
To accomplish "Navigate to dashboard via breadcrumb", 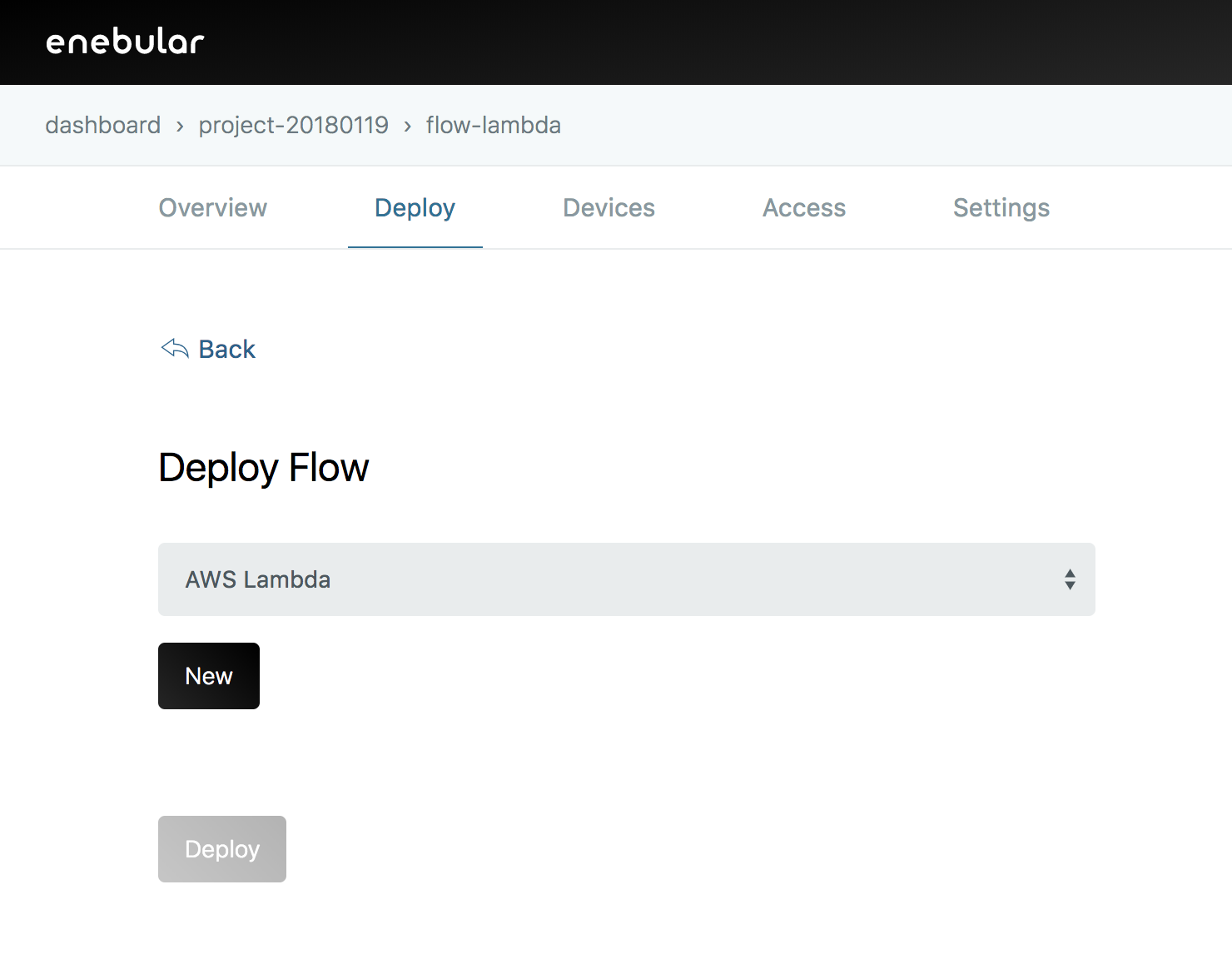I will pos(102,125).
